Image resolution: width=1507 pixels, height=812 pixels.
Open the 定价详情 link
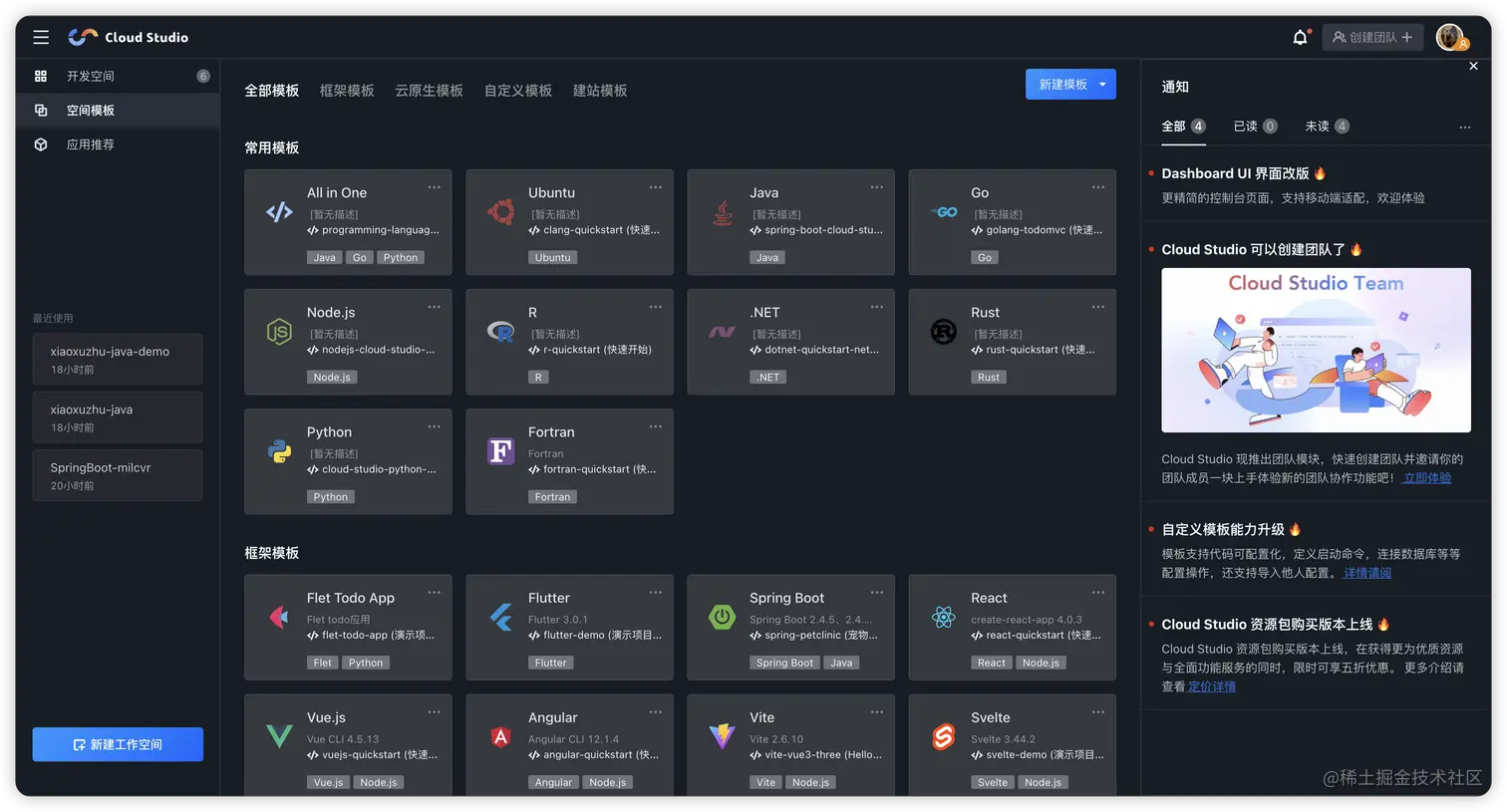1211,686
